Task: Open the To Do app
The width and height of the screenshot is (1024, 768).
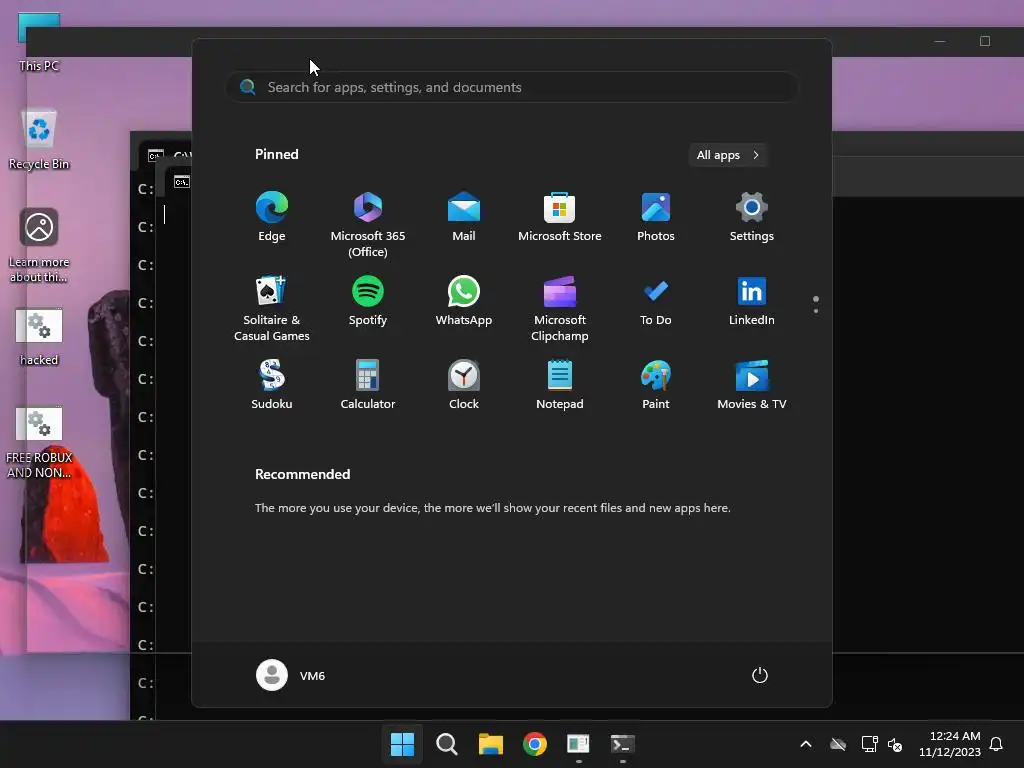Action: [656, 301]
